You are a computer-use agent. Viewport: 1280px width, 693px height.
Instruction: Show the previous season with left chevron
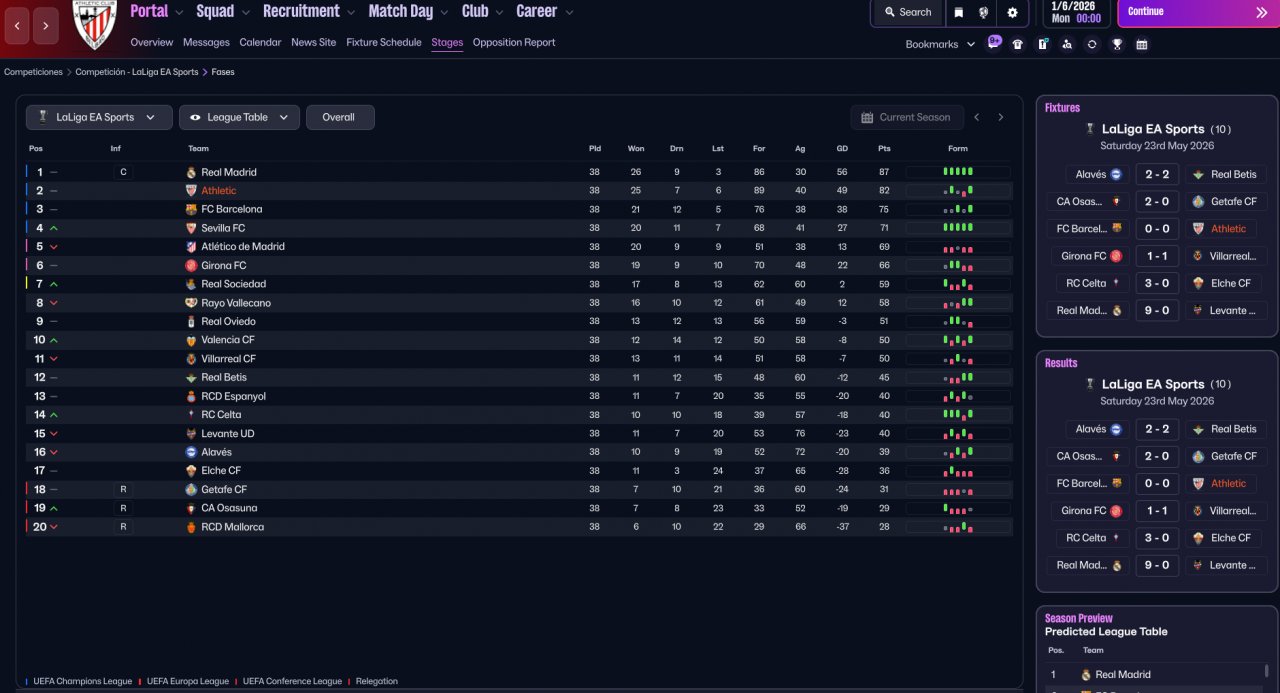(x=977, y=117)
